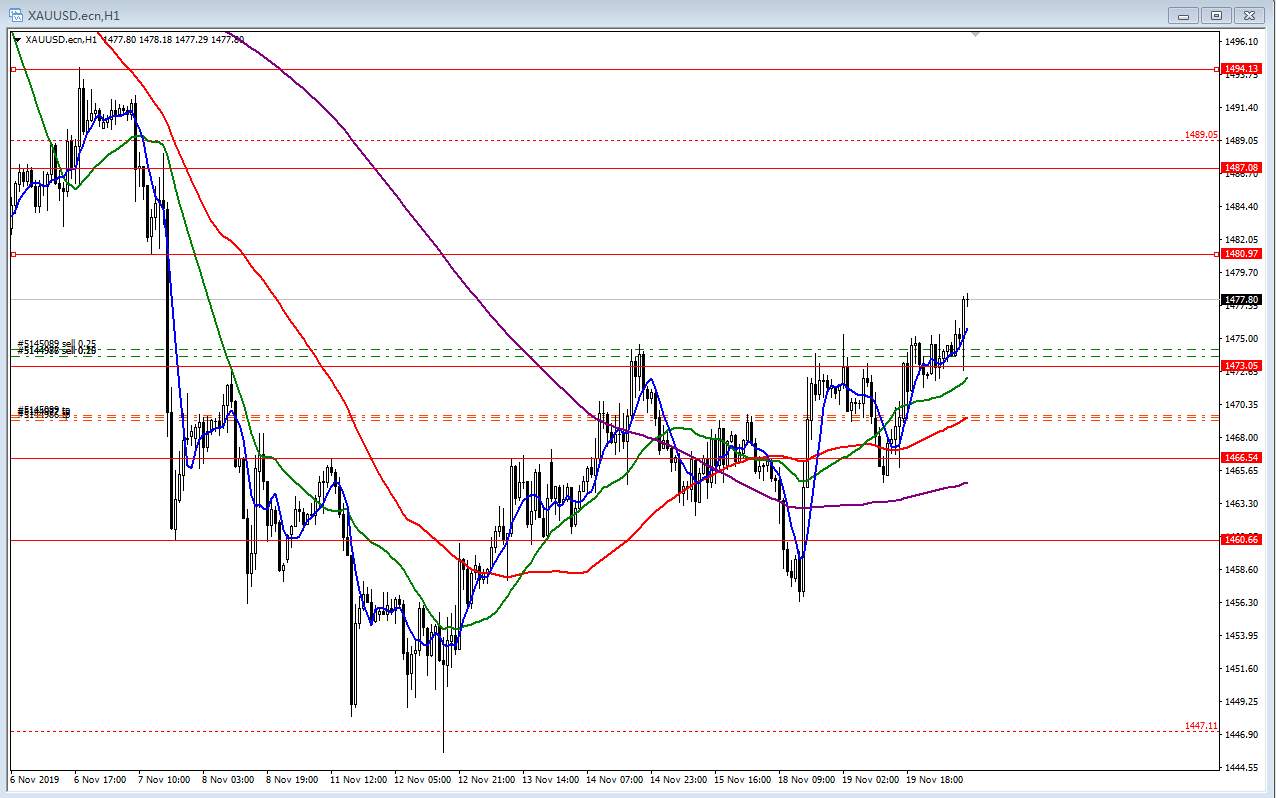
Task: Click the 12 Nov 05:00 time label
Action: [423, 778]
